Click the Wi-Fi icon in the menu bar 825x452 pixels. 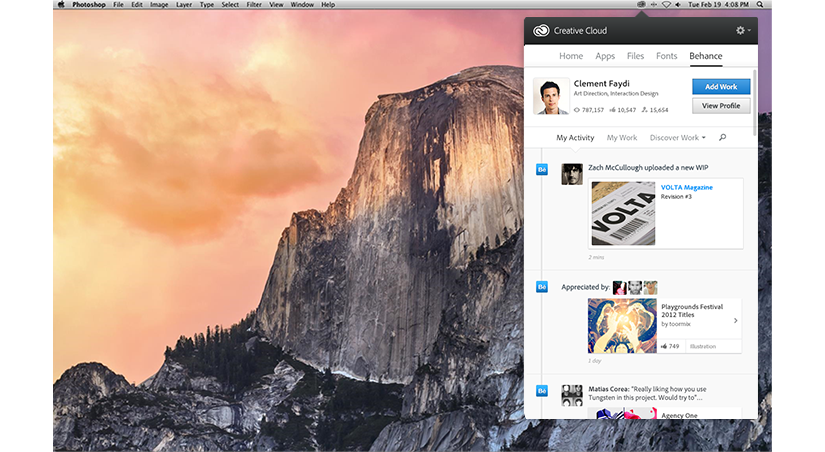pos(666,4)
